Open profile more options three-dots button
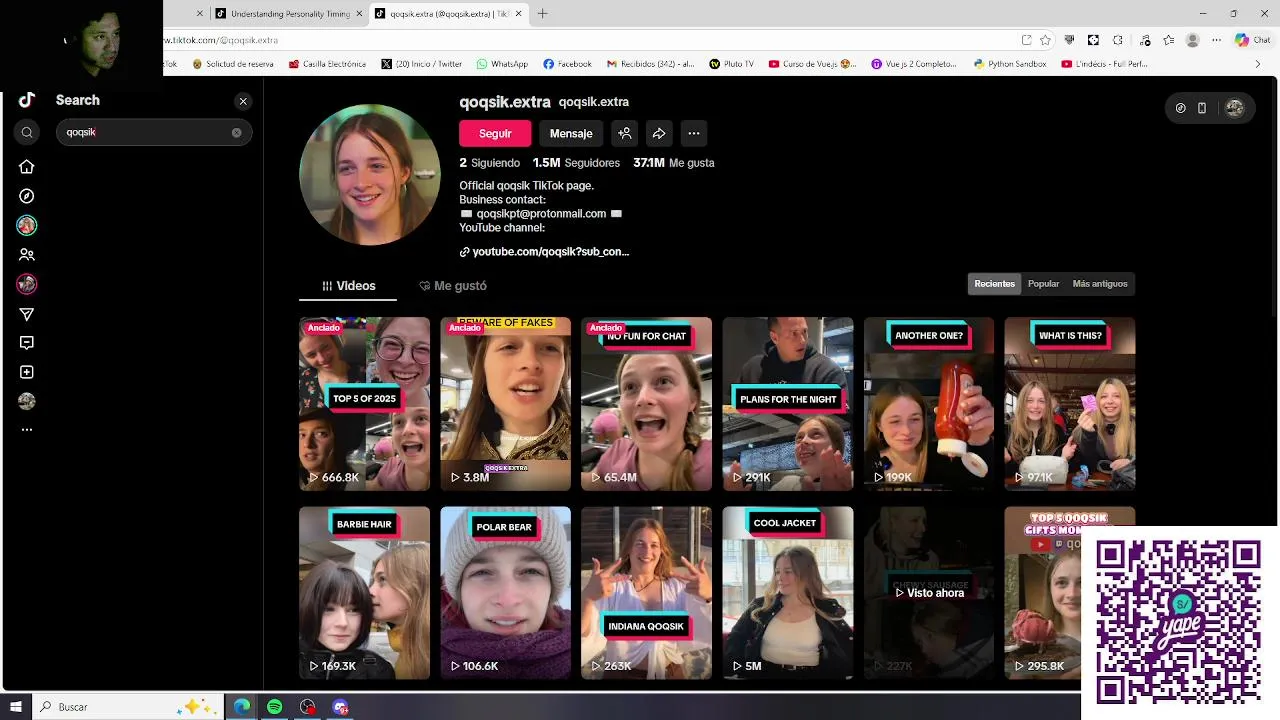The height and width of the screenshot is (720, 1280). click(694, 133)
